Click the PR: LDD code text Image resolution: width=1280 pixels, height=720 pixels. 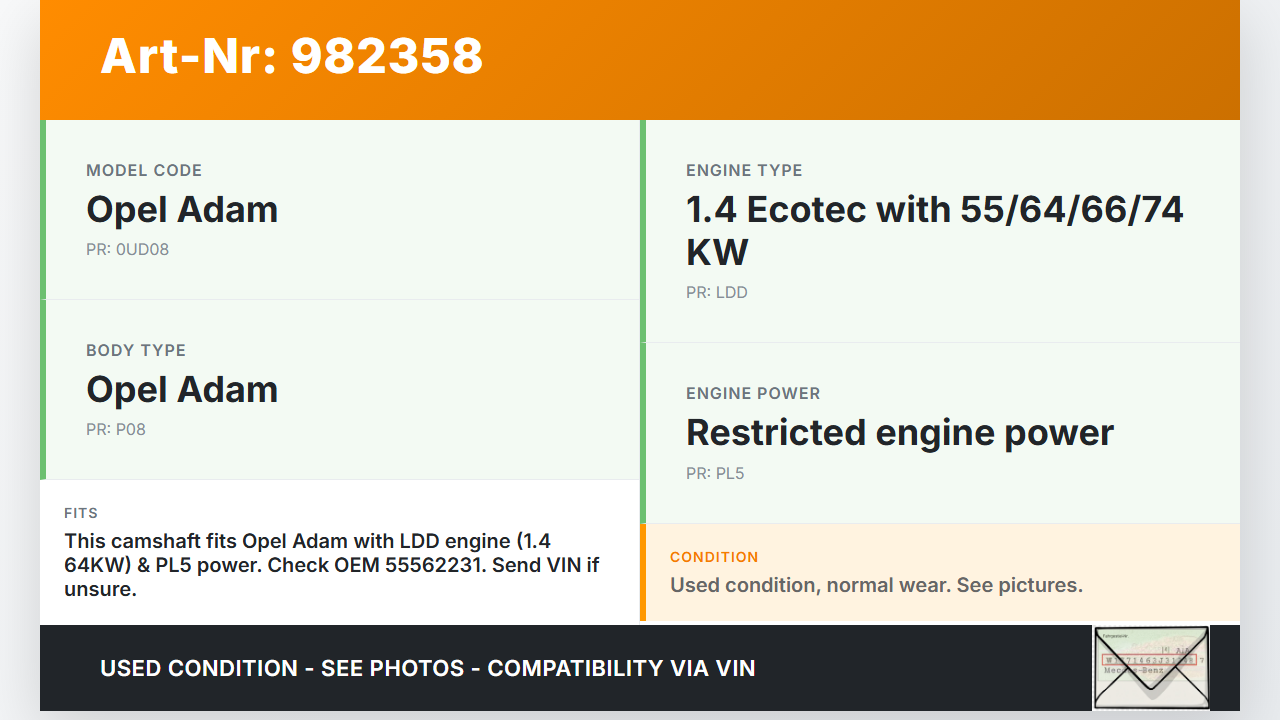[717, 293]
